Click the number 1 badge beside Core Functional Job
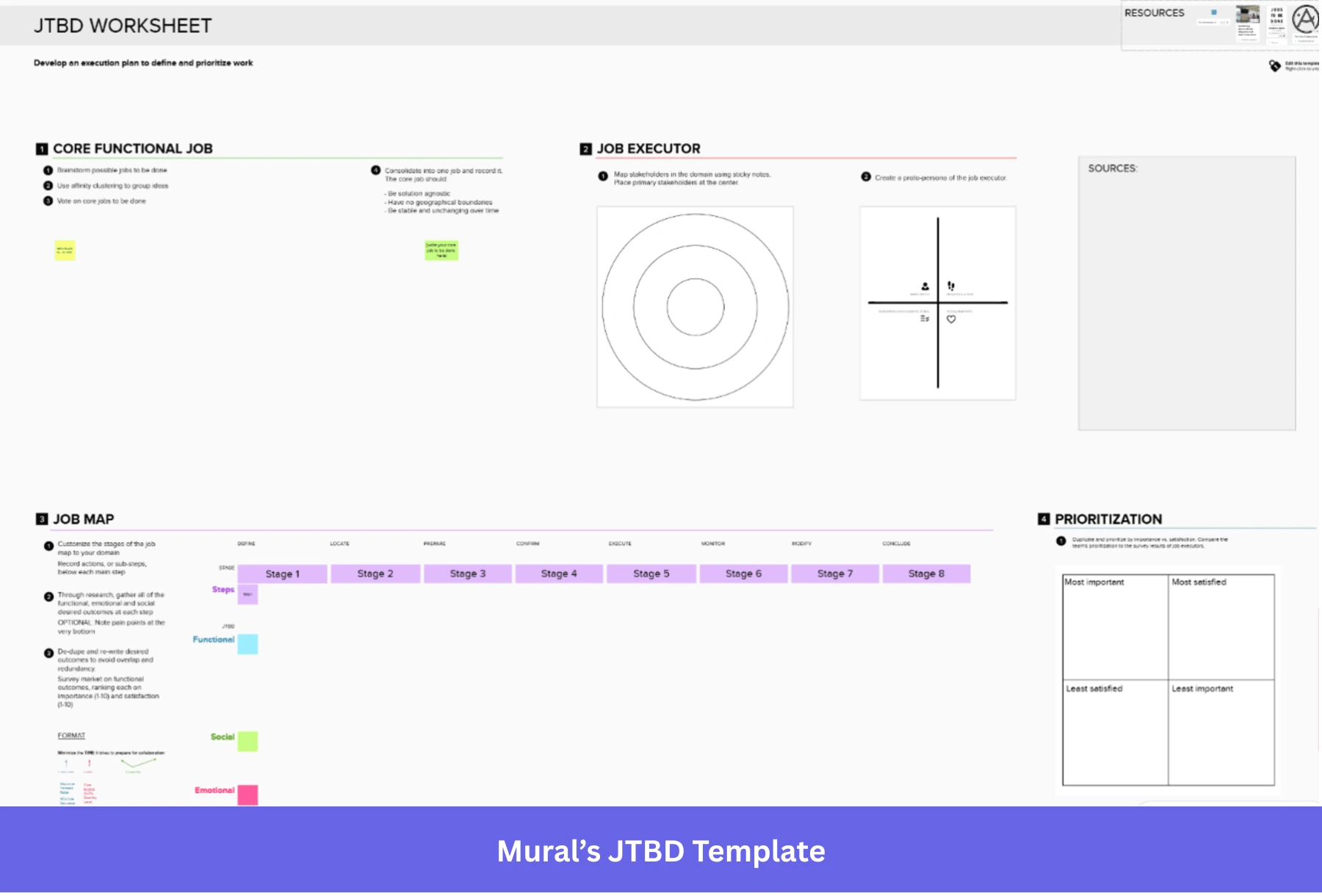The width and height of the screenshot is (1322, 896). pos(42,149)
